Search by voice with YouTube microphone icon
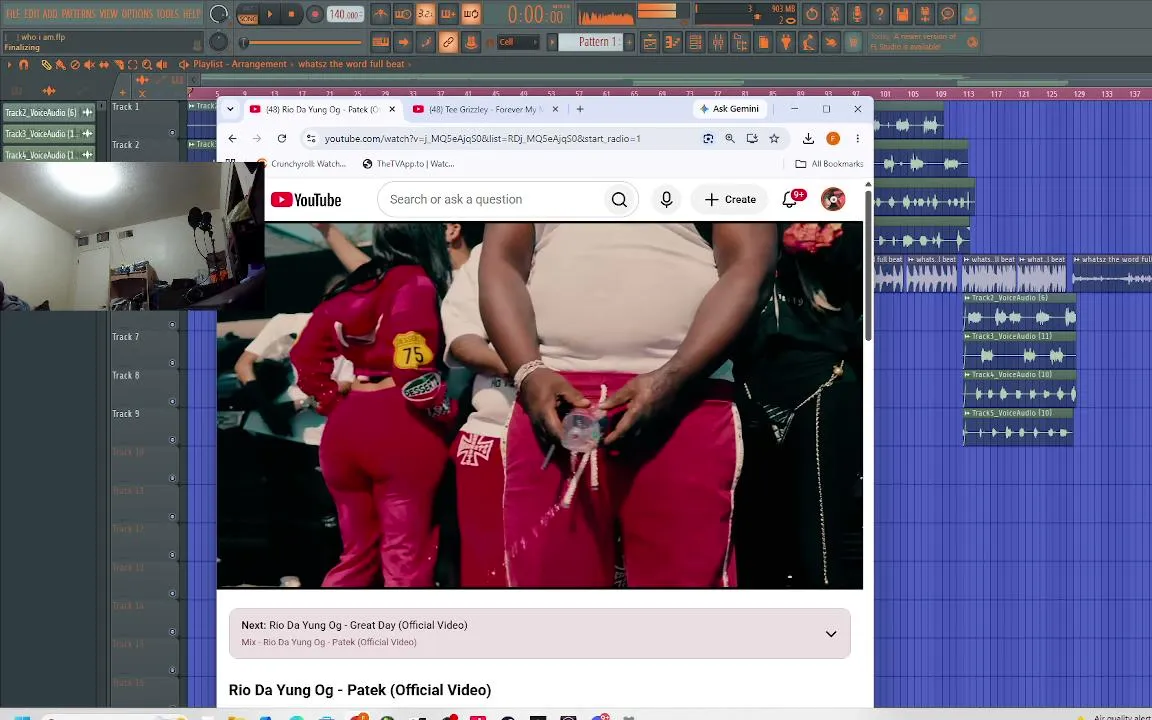Viewport: 1152px width, 720px height. click(x=666, y=199)
